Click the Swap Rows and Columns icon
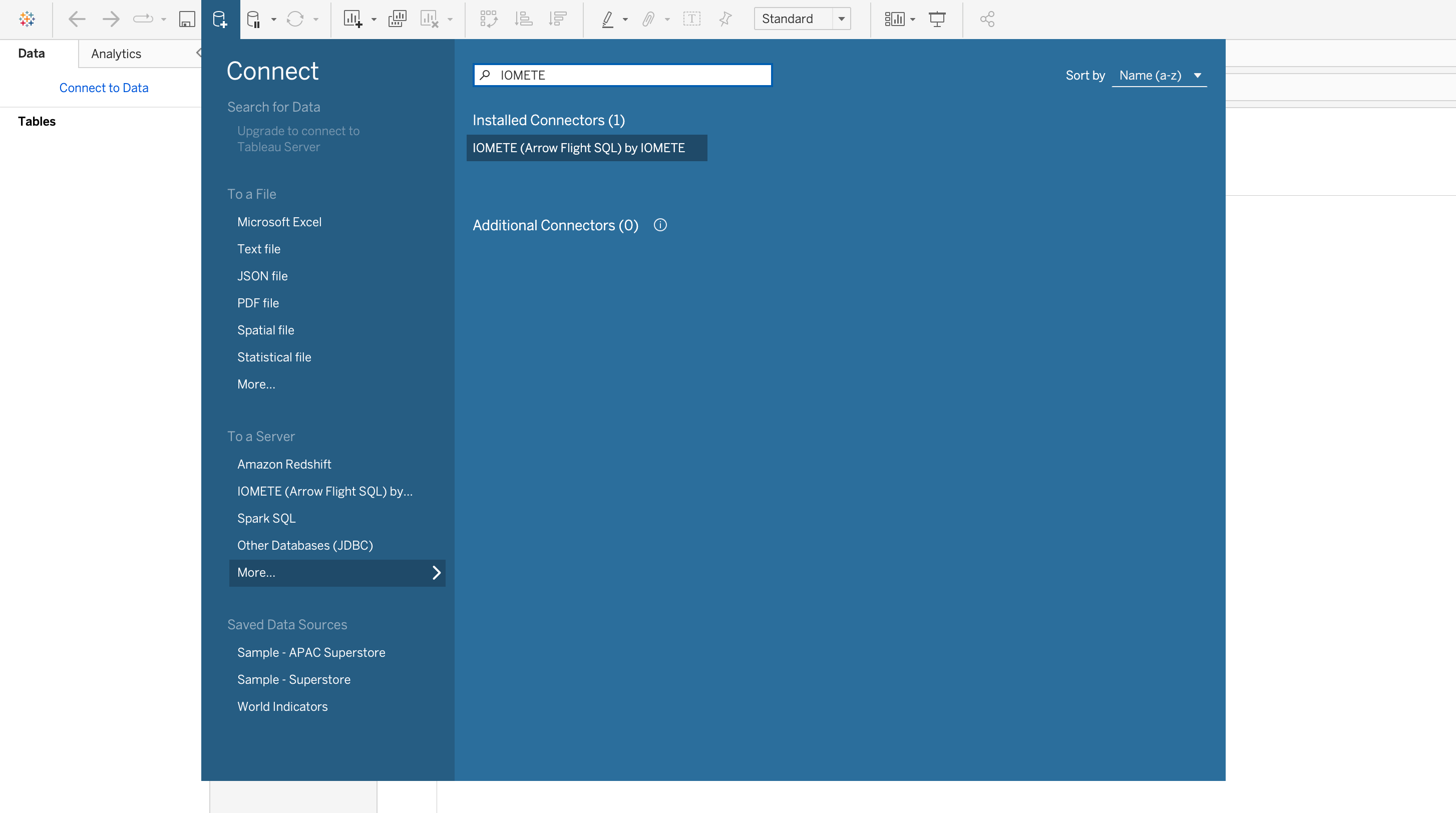1456x813 pixels. [x=489, y=19]
